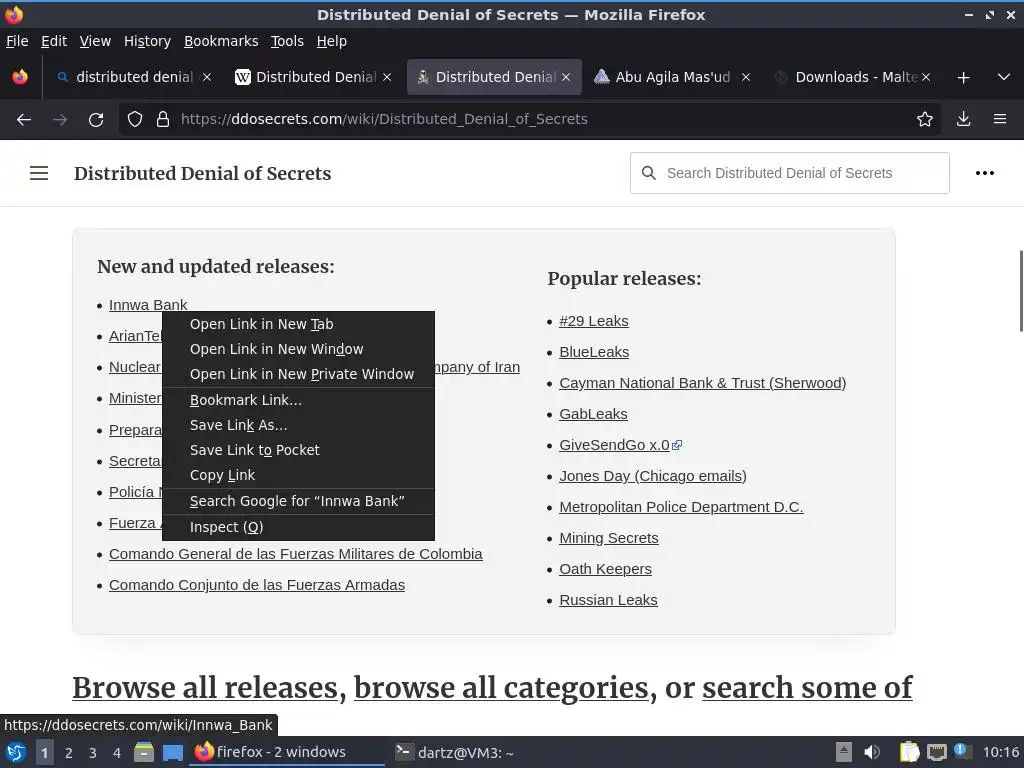This screenshot has width=1024, height=768.
Task: Open the Innwa Bank link
Action: click(x=148, y=305)
